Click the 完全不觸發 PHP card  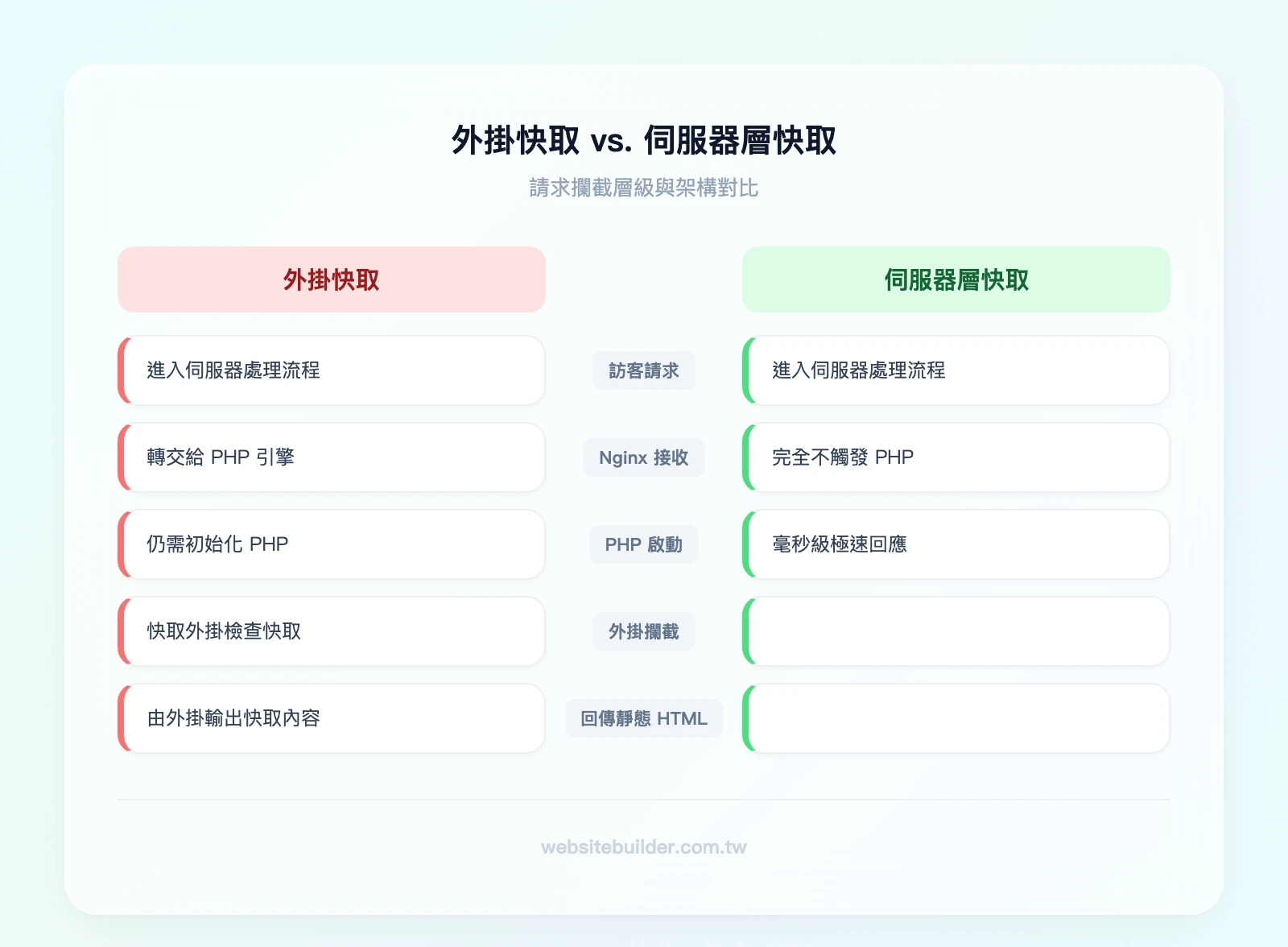(956, 457)
